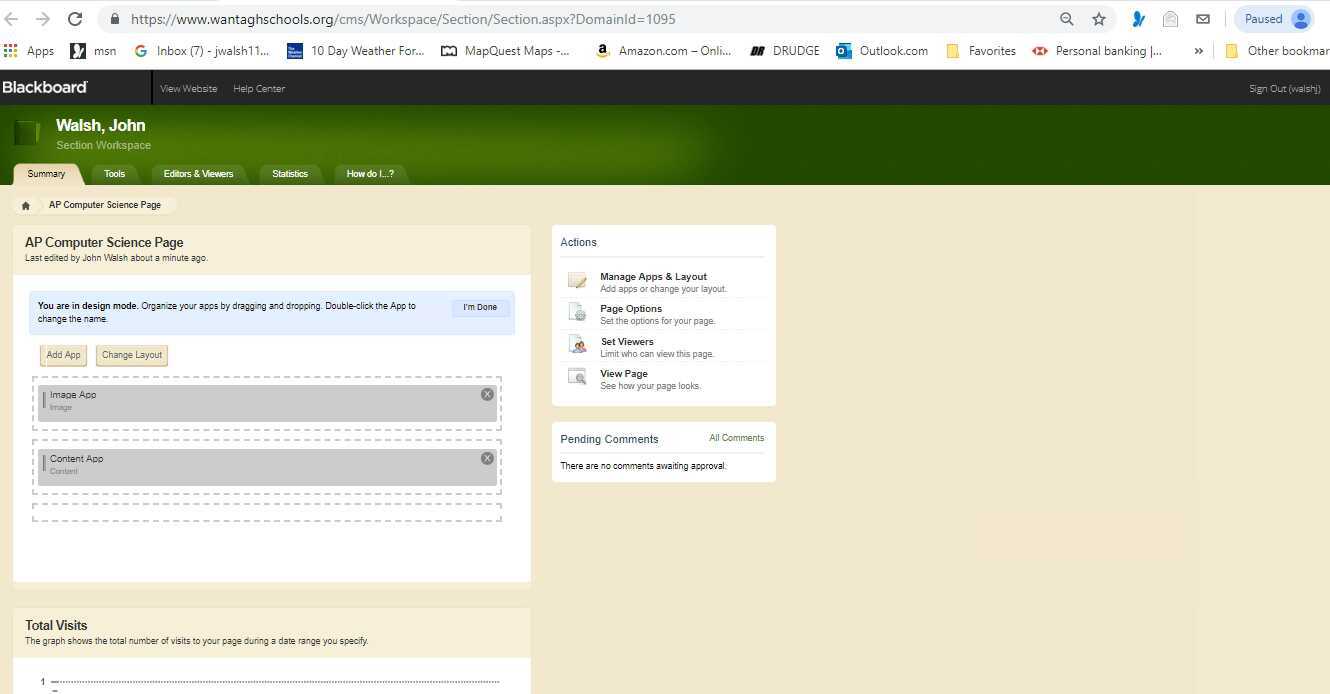The image size is (1330, 694).
Task: Click inside the browser address bar
Action: pos(400,18)
